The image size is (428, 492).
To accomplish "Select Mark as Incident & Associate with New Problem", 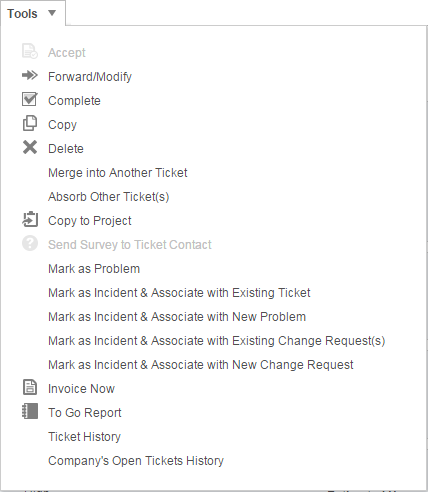I will pos(177,317).
